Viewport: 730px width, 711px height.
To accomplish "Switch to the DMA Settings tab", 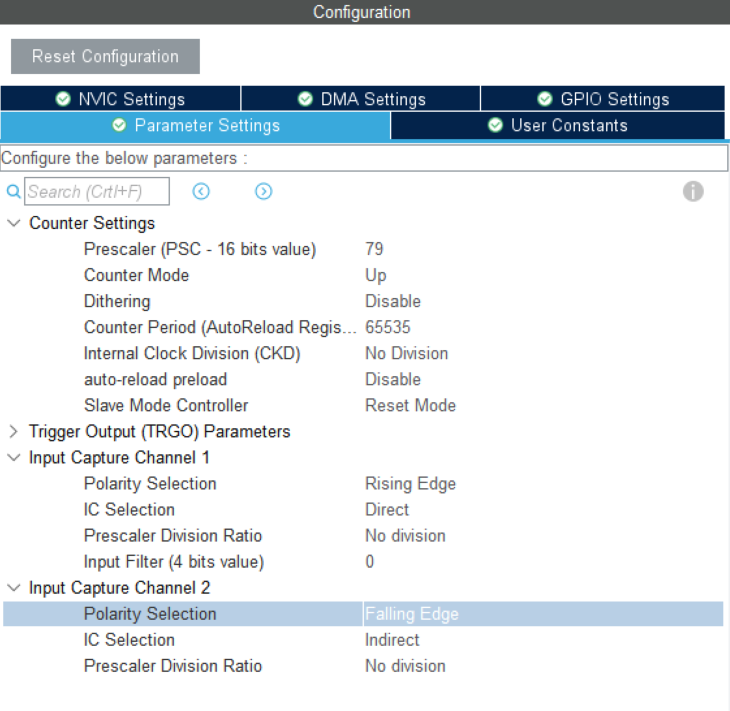I will point(361,99).
